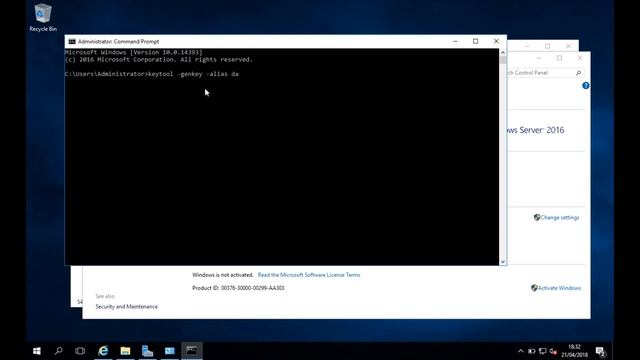Viewport: 640px width, 360px height.
Task: Launch Internet Explorer from the taskbar
Action: [x=103, y=351]
